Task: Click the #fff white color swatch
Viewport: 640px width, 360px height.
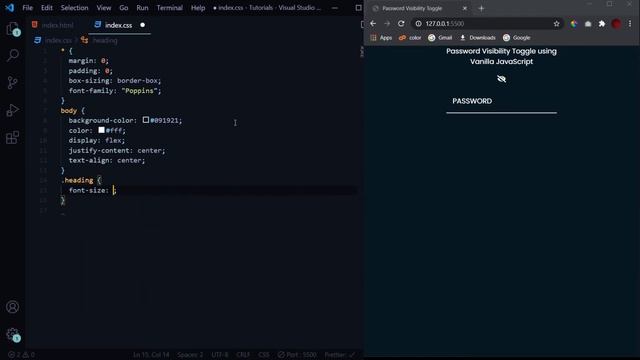Action: click(x=101, y=130)
